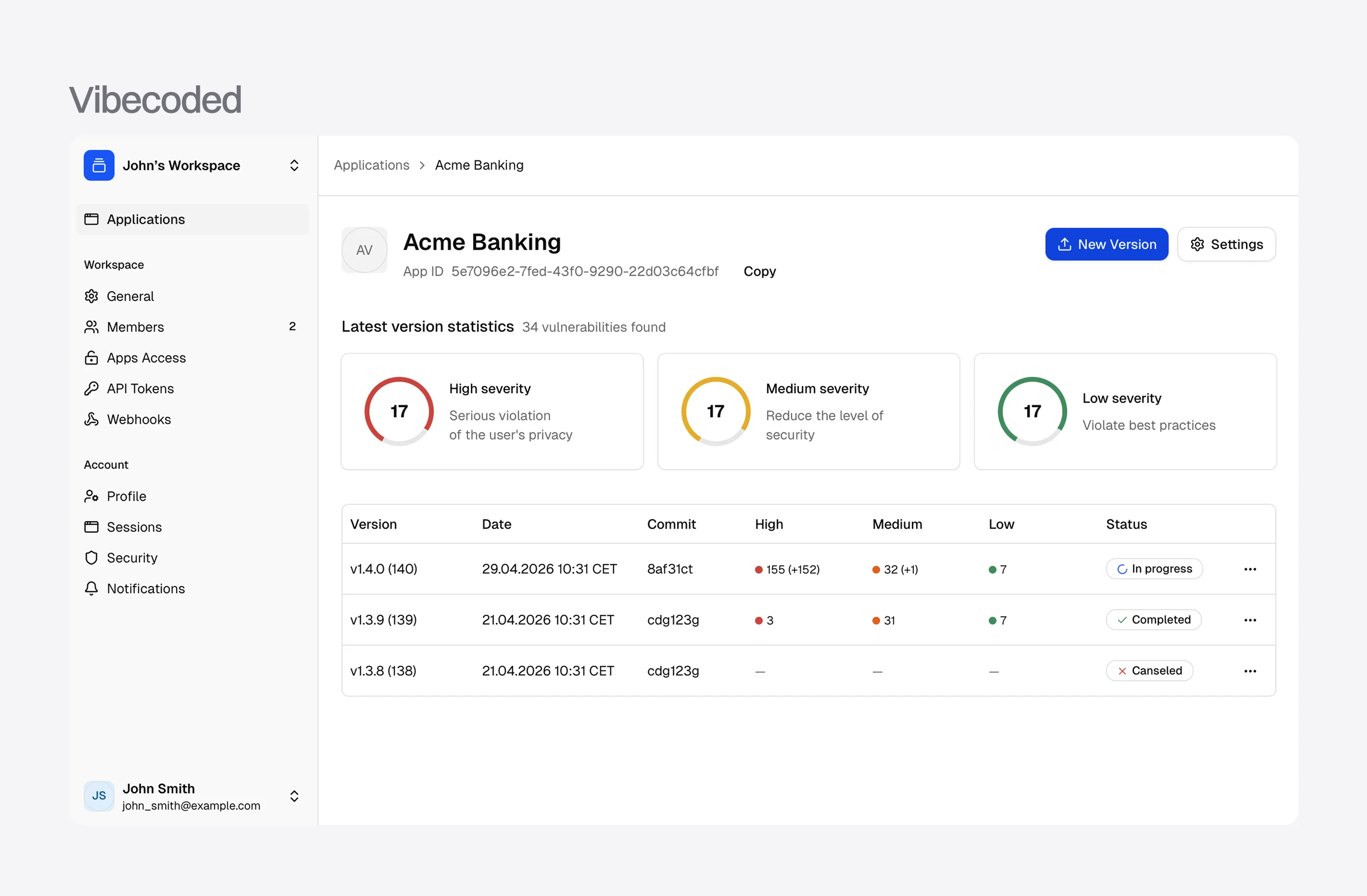
Task: Open more options for v1.3.9 row
Action: pos(1250,620)
